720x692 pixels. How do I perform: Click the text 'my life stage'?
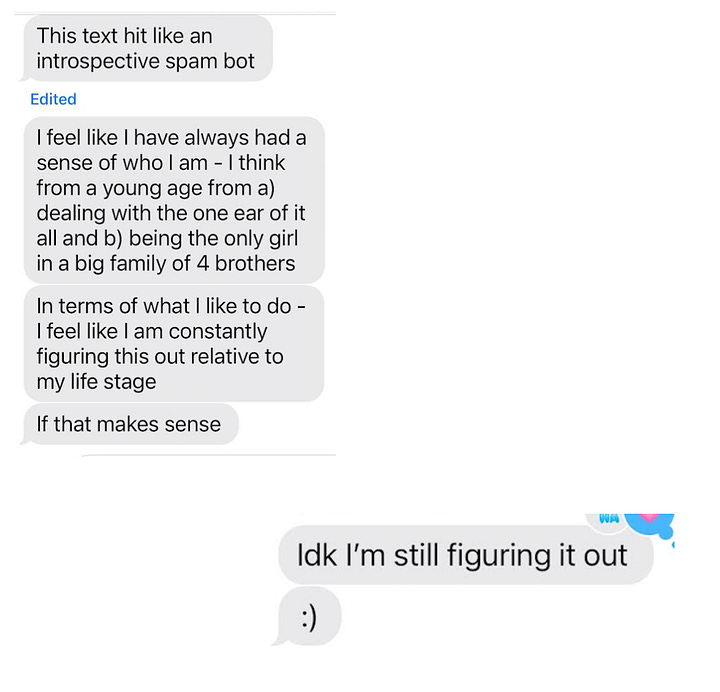(x=96, y=382)
